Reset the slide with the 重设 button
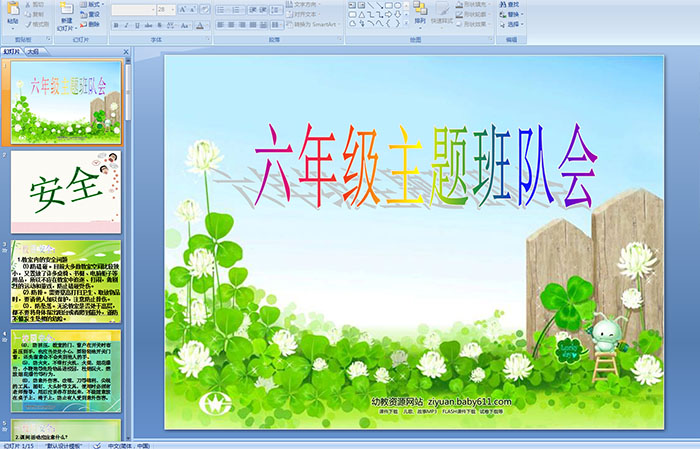Image resolution: width=700 pixels, height=449 pixels. click(x=90, y=15)
